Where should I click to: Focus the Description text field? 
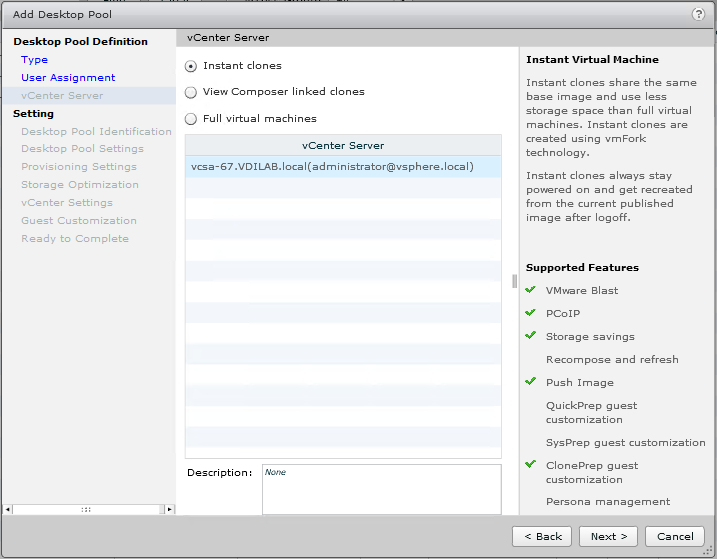pos(381,489)
